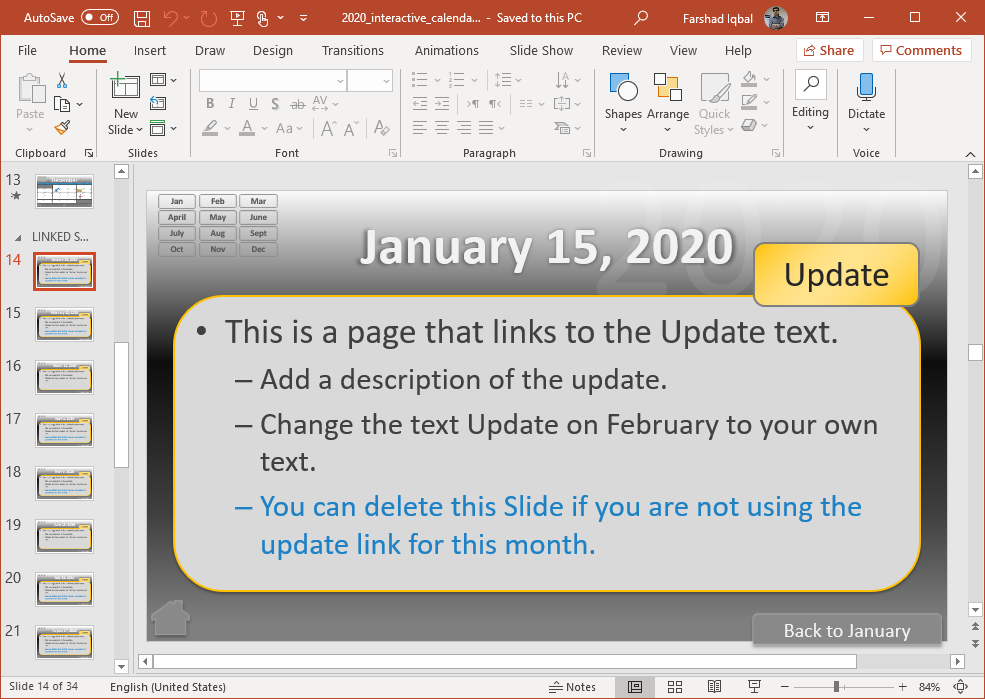Viewport: 985px width, 699px height.
Task: Click the Fit slide to window icon
Action: (x=959, y=687)
